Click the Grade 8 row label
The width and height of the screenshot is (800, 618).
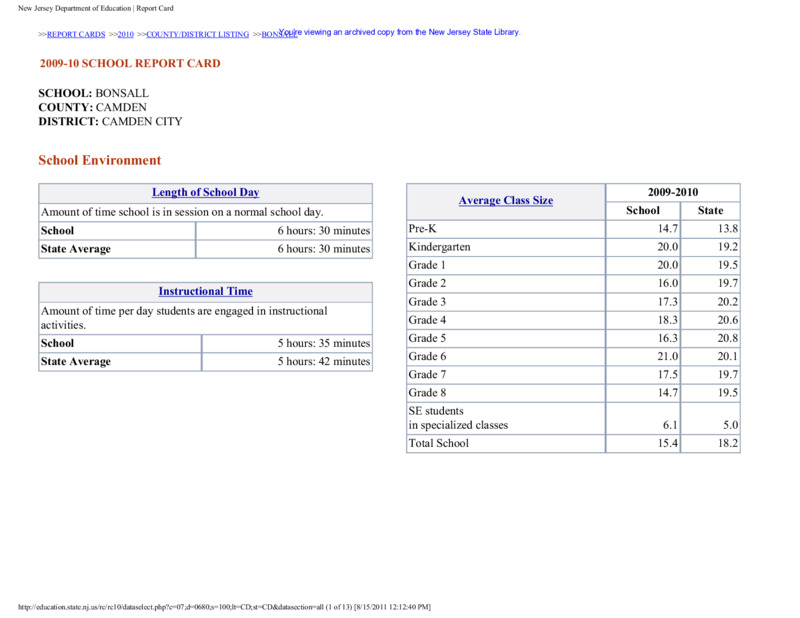click(x=427, y=393)
